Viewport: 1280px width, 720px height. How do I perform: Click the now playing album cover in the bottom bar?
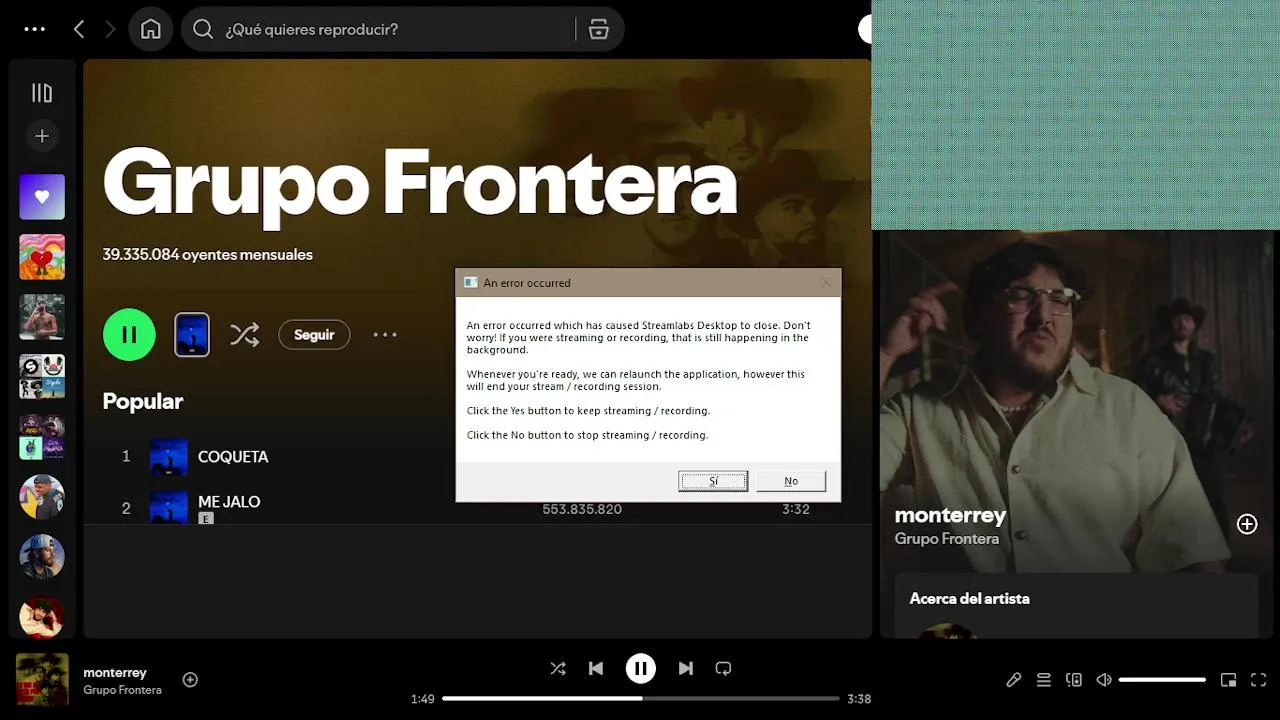point(42,680)
